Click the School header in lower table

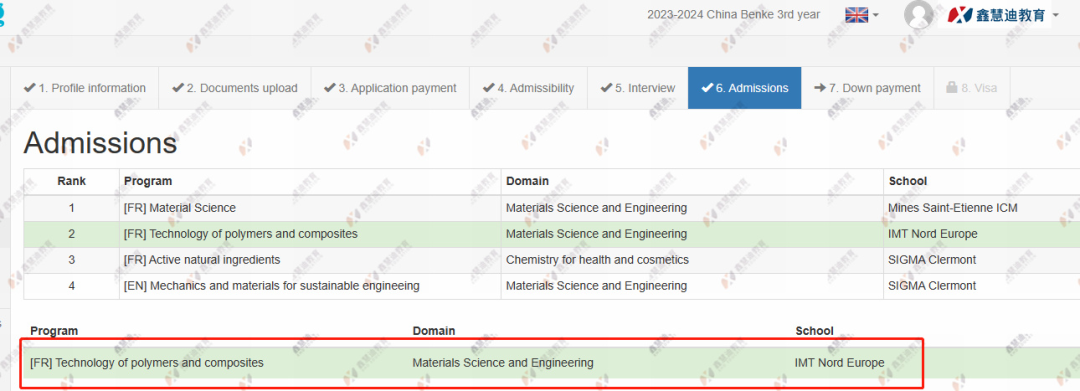(814, 331)
